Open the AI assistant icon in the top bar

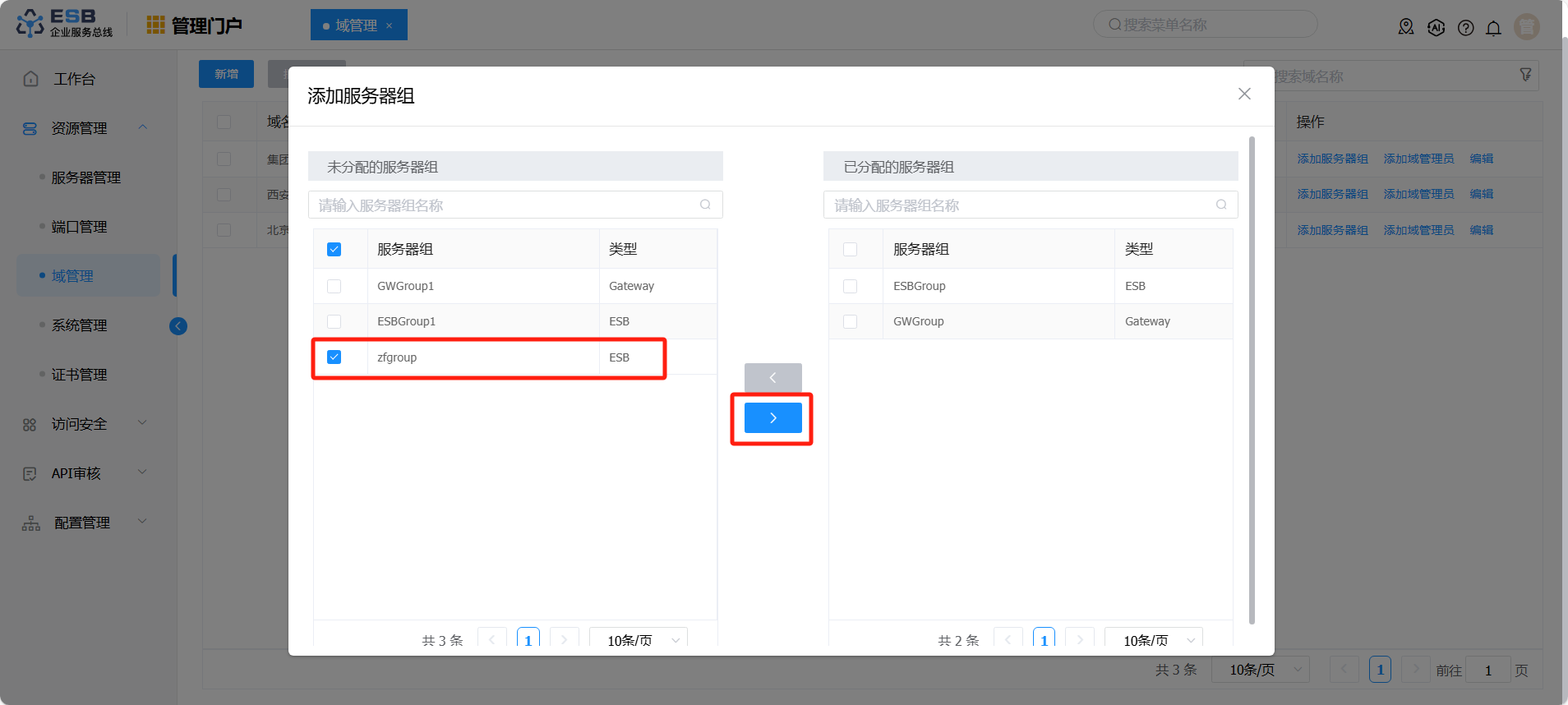tap(1436, 27)
